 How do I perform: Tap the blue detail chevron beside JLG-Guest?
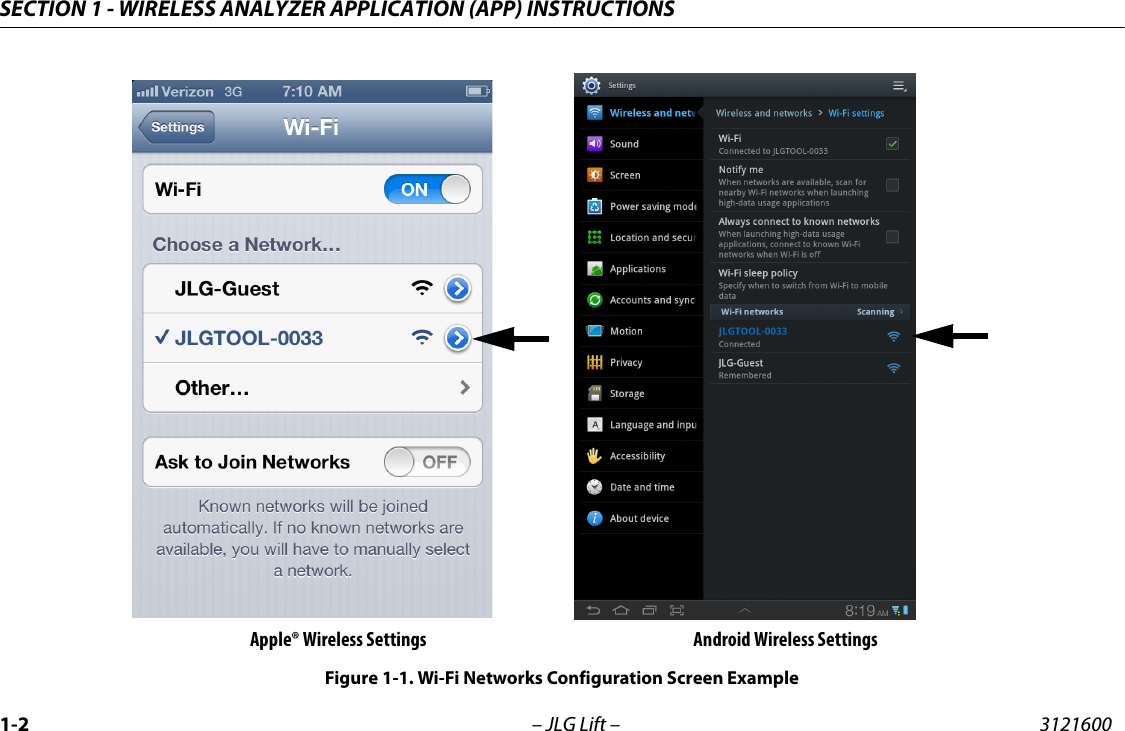point(458,288)
